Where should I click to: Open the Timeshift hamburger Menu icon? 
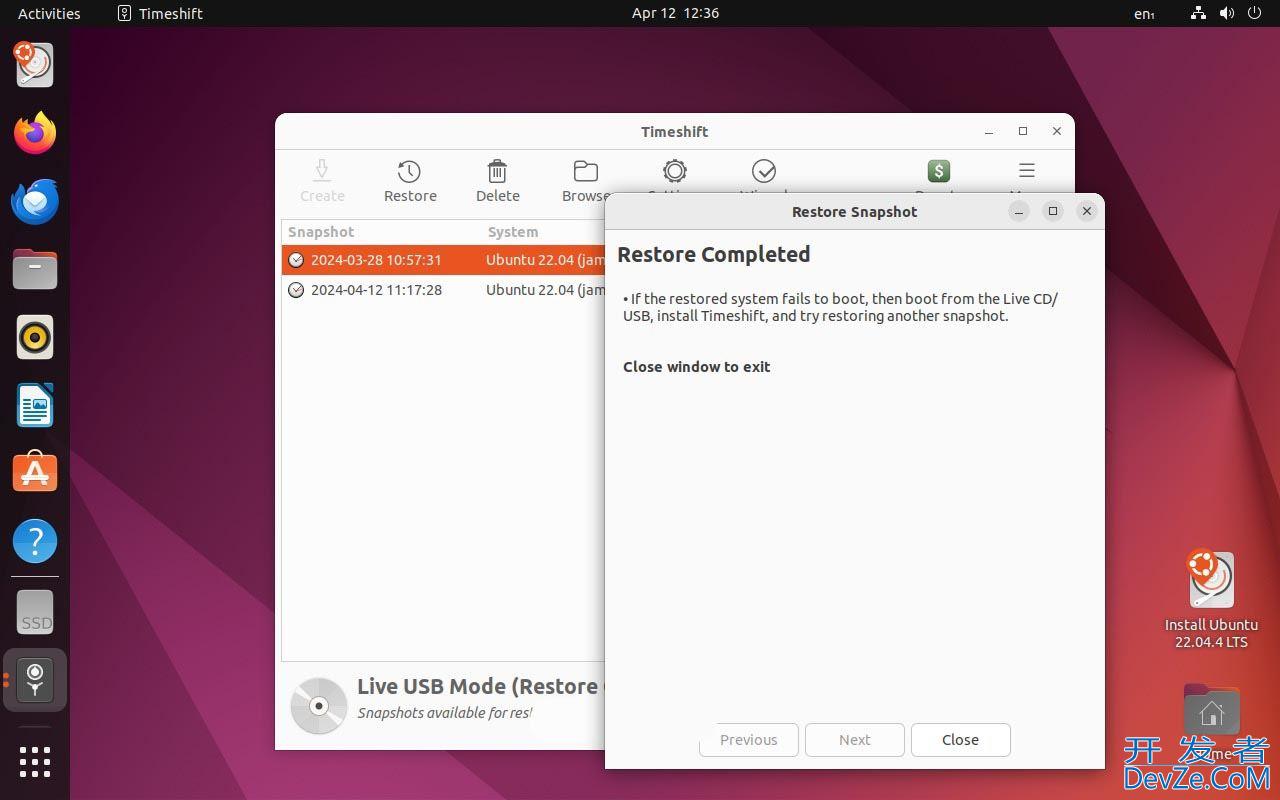coord(1027,170)
